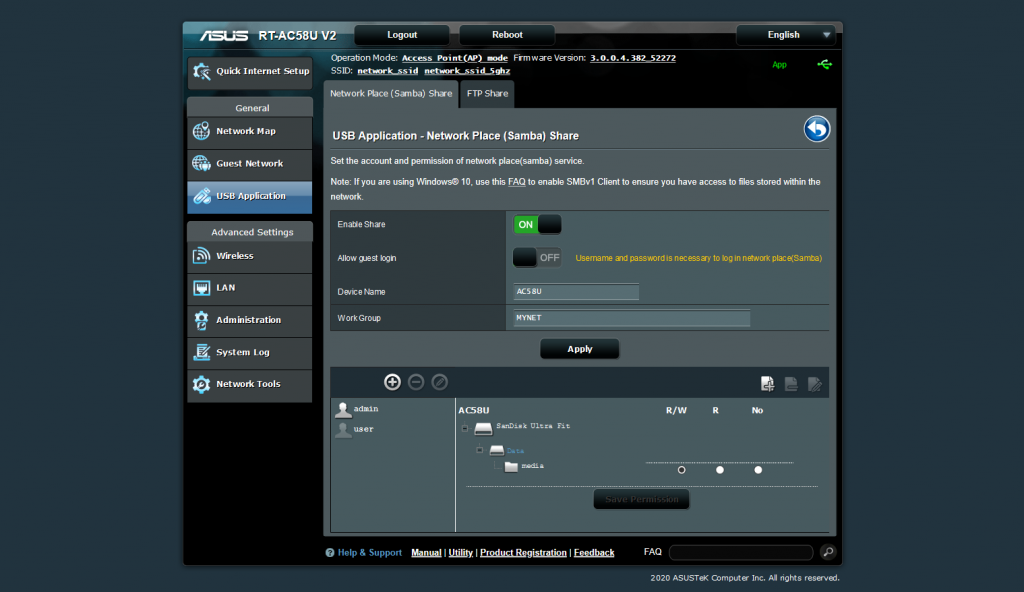Click the FAQ search magnifier icon
The width and height of the screenshot is (1024, 592).
(x=827, y=552)
